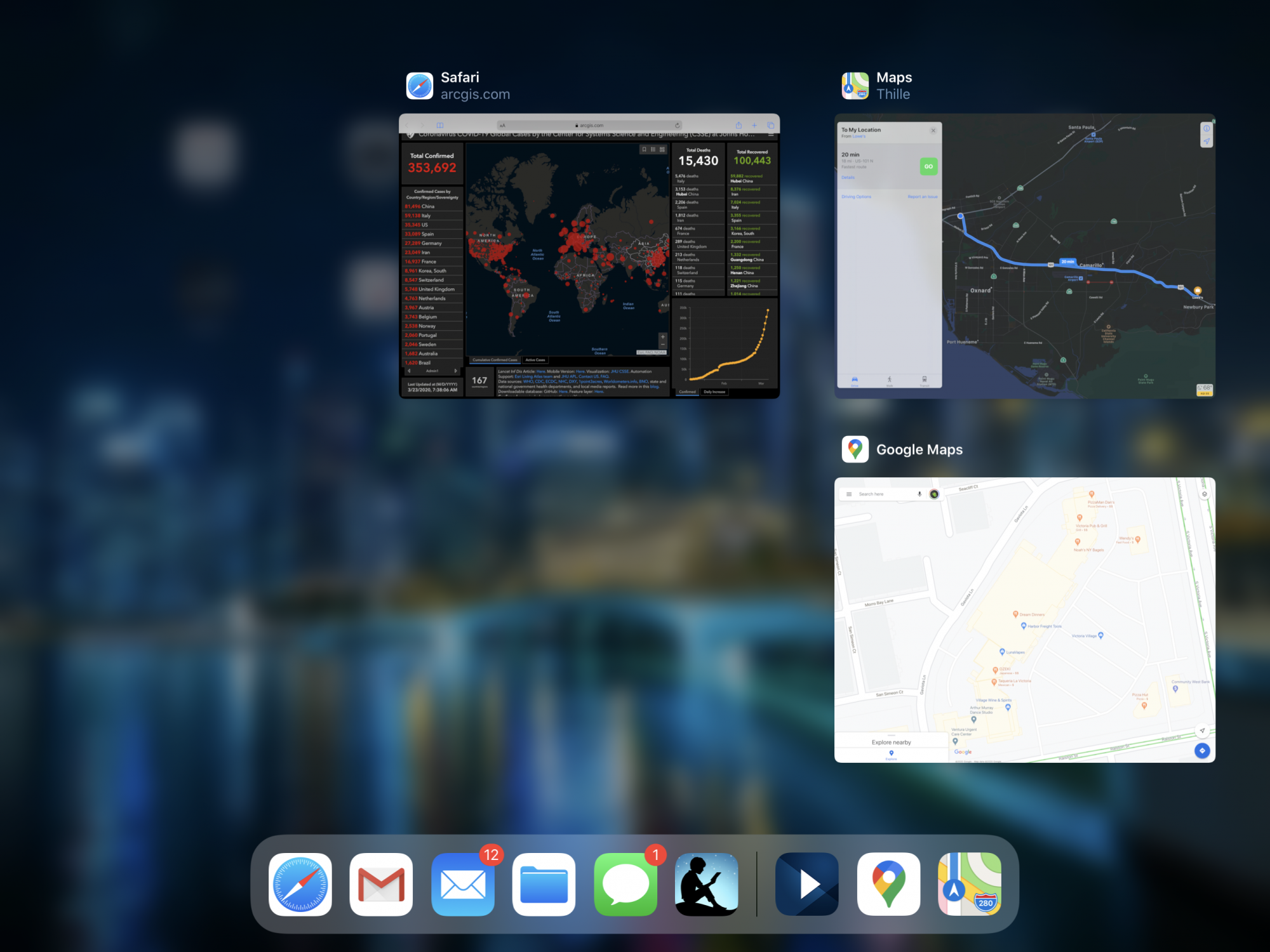
Task: Open the blue play-arrow app in dock
Action: point(806,884)
